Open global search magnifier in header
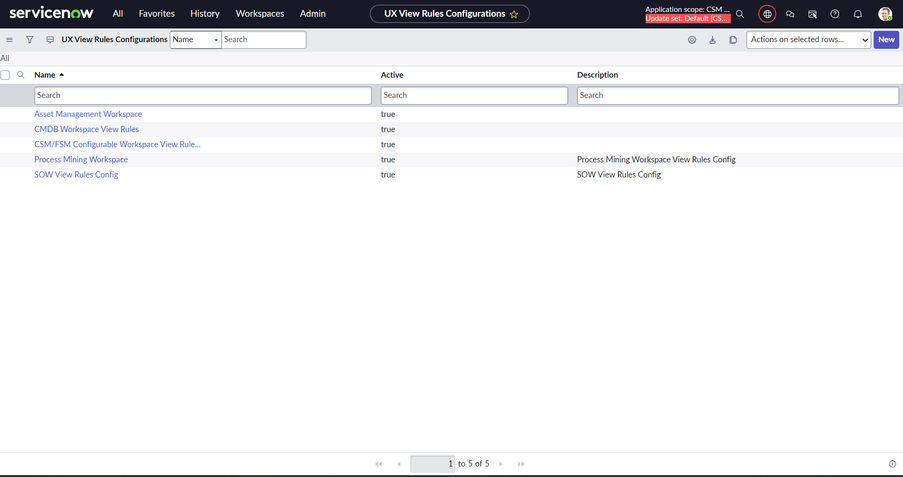Viewport: 903px width, 477px height. (x=740, y=14)
